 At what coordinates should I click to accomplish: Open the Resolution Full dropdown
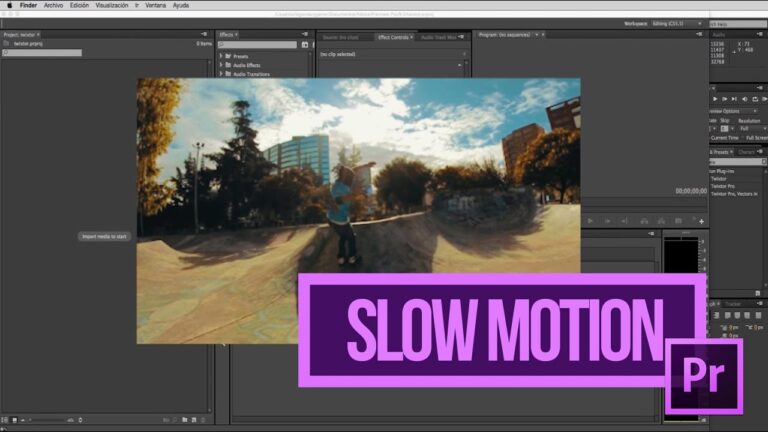click(x=752, y=128)
